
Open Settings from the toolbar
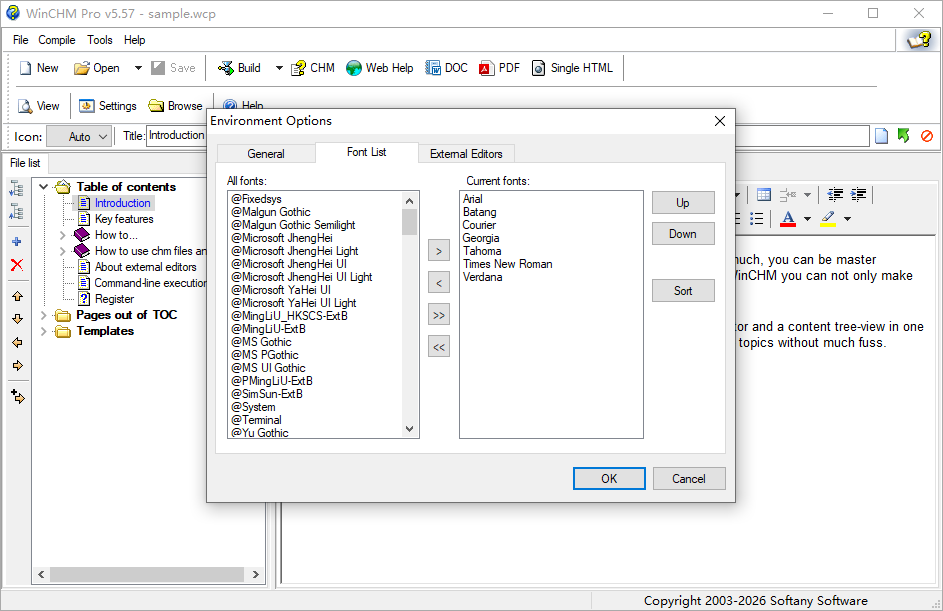point(108,106)
